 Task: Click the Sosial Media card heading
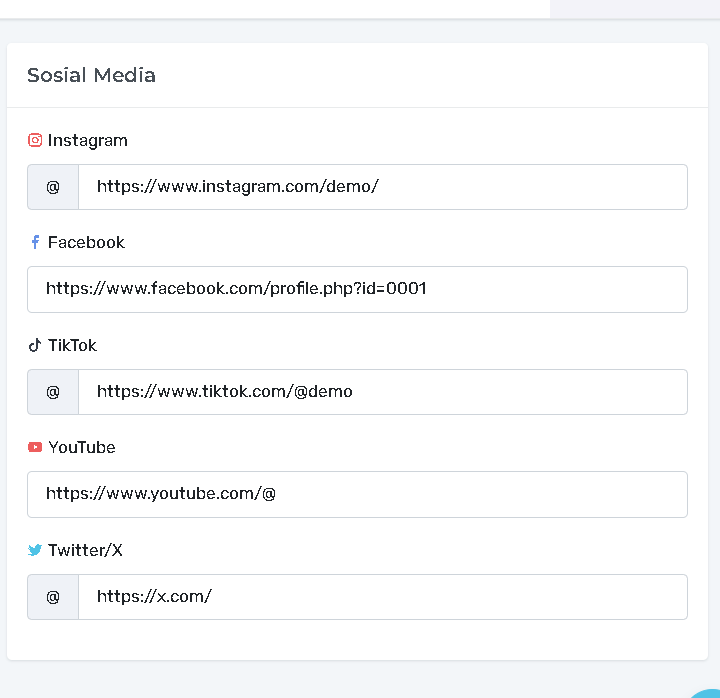pos(91,75)
